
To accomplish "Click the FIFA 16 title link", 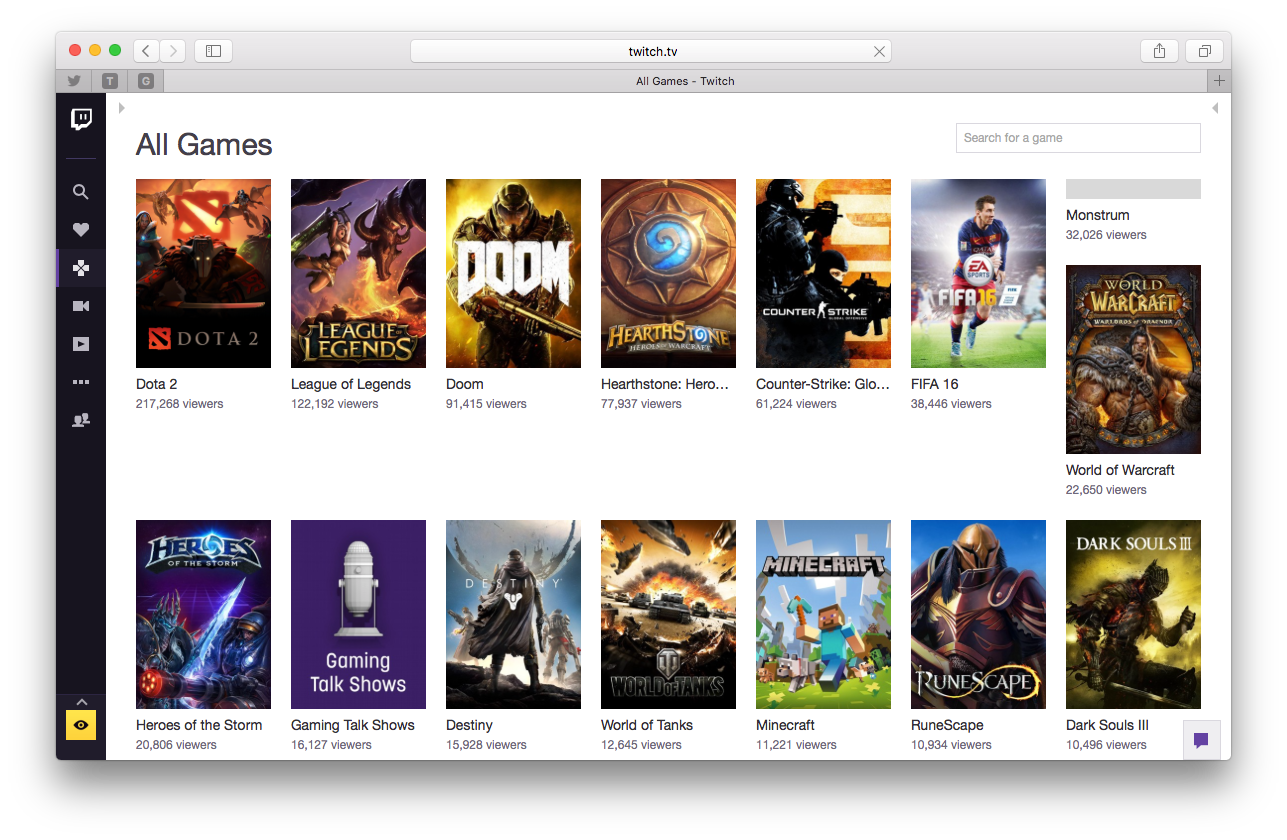I will 934,384.
